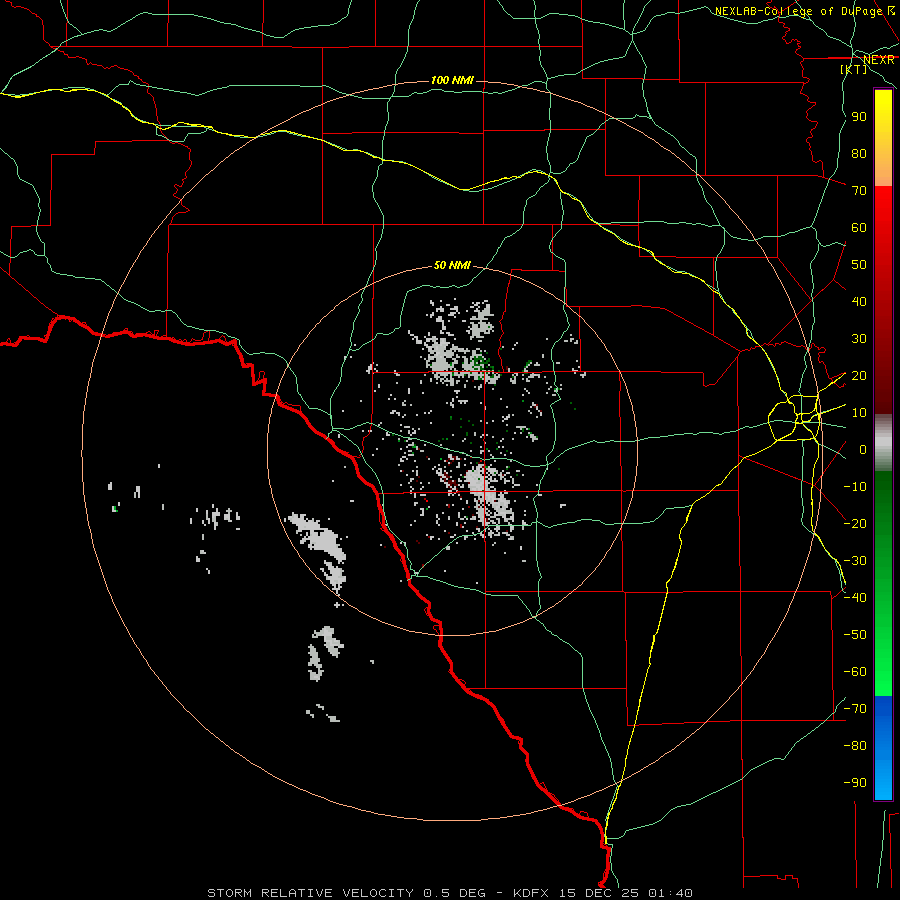The image size is (900, 900).
Task: Click the -90 value on velocity scale
Action: (x=855, y=783)
